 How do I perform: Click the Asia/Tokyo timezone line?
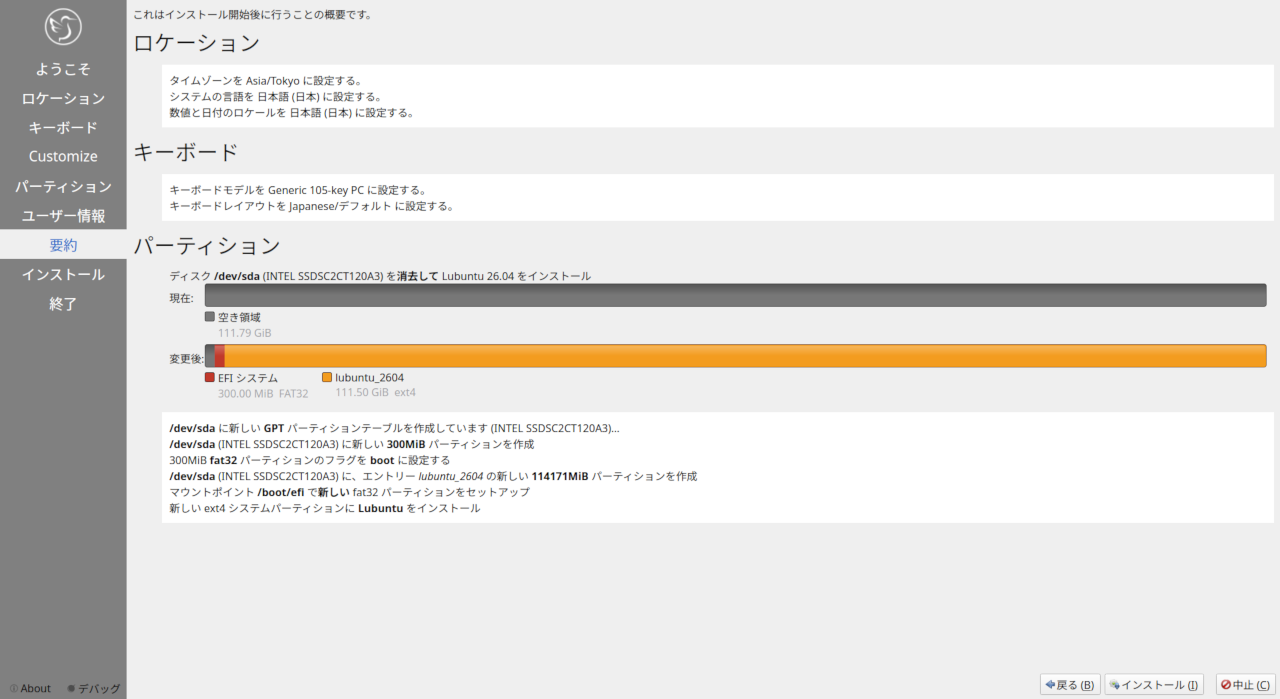(265, 81)
